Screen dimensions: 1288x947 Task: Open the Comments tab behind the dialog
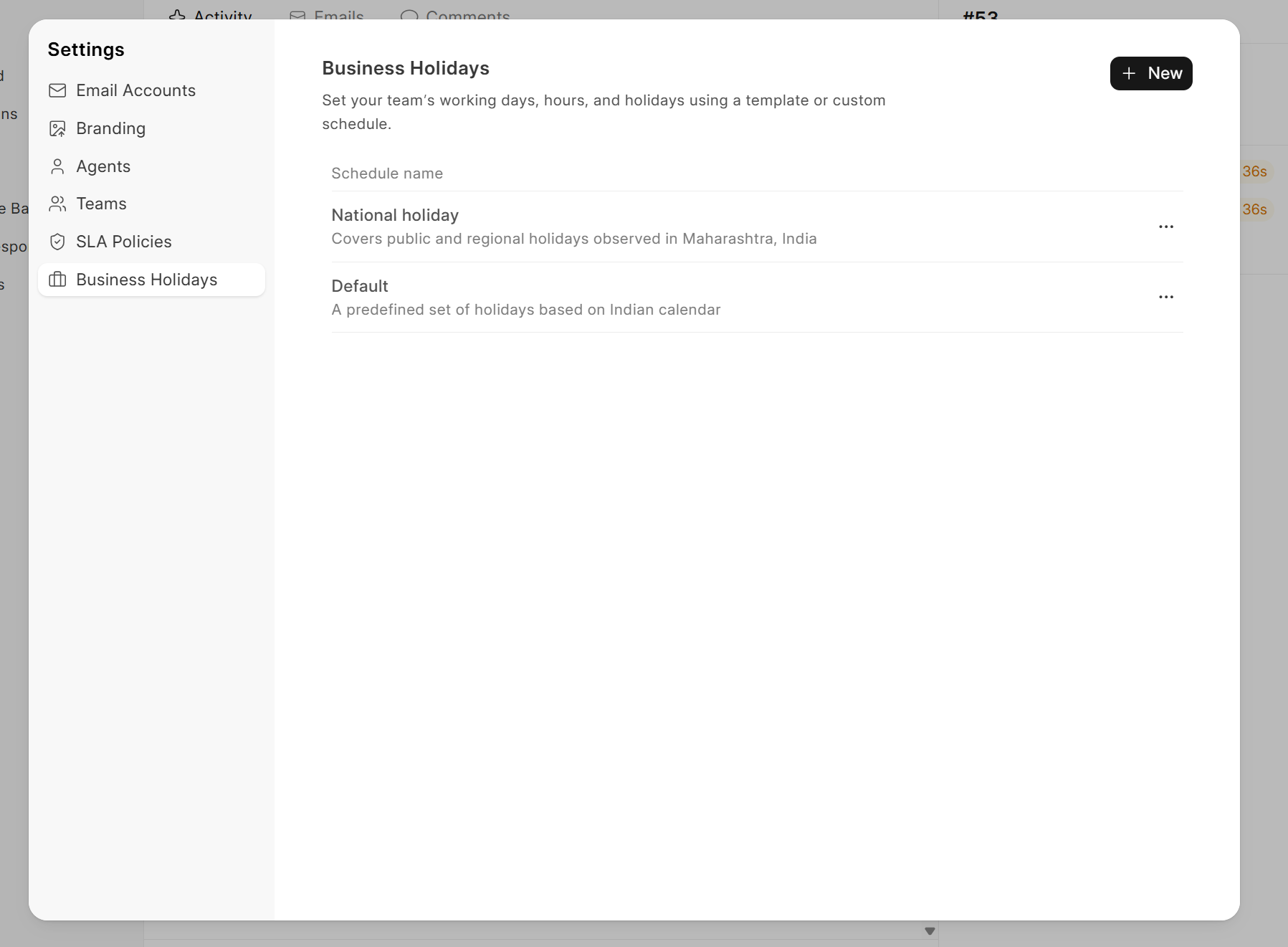(x=456, y=14)
